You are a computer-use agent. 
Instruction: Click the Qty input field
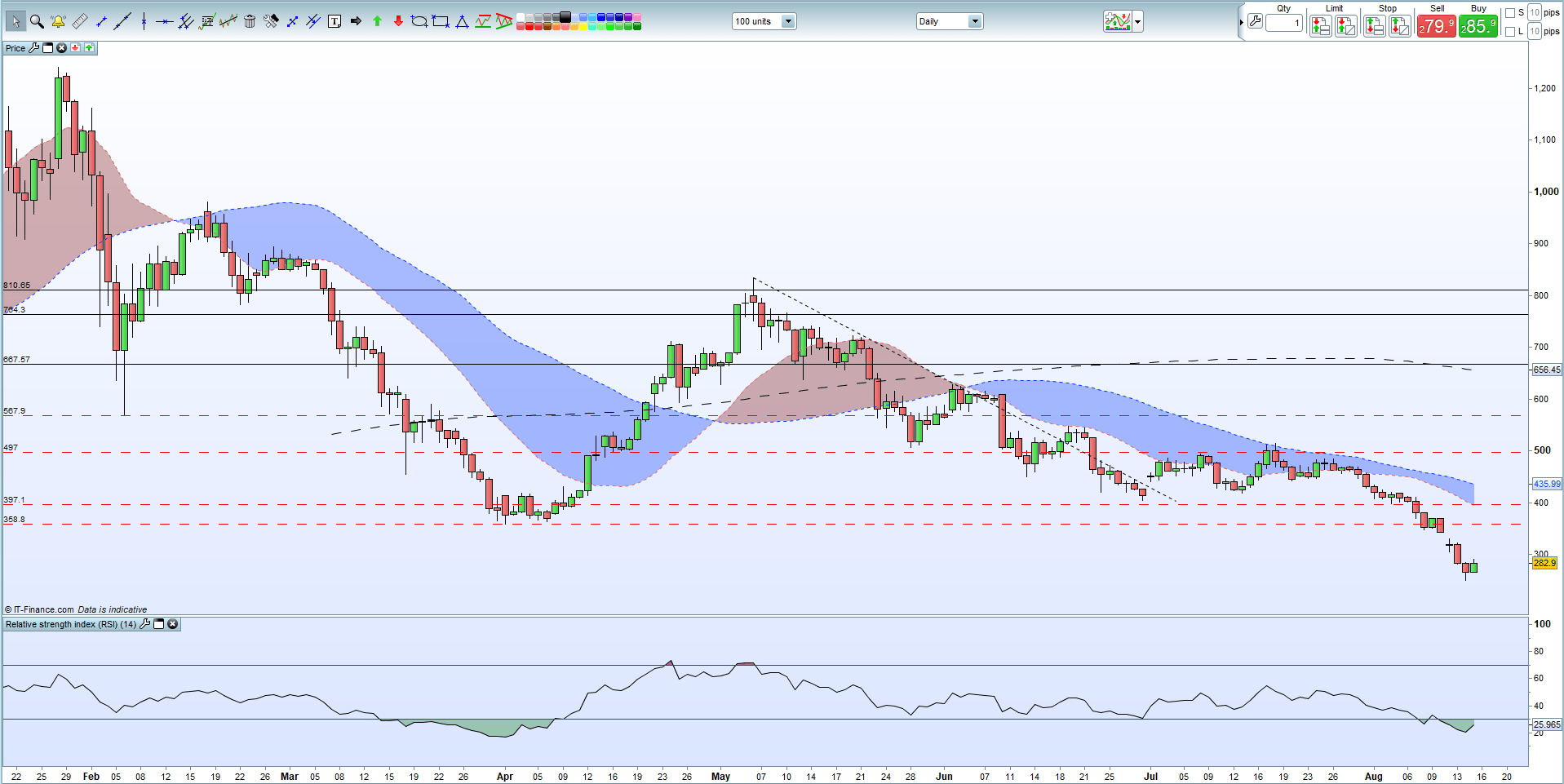[1283, 23]
